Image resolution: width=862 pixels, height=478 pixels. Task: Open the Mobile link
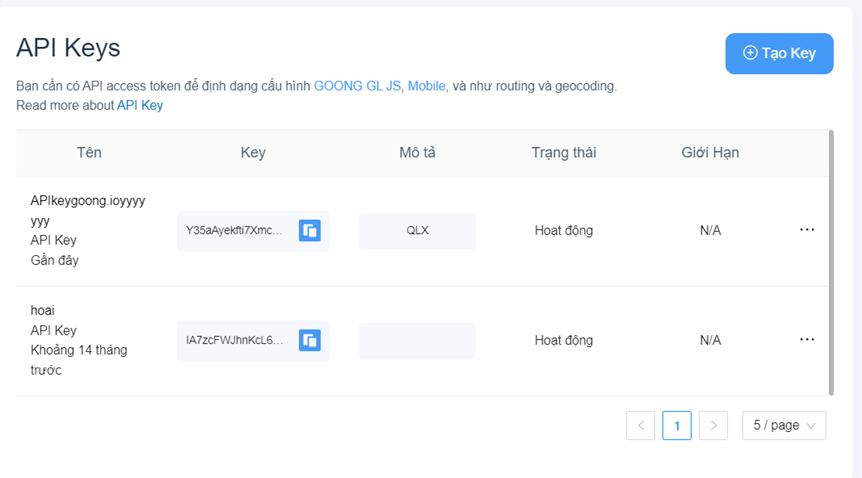pyautogui.click(x=426, y=86)
